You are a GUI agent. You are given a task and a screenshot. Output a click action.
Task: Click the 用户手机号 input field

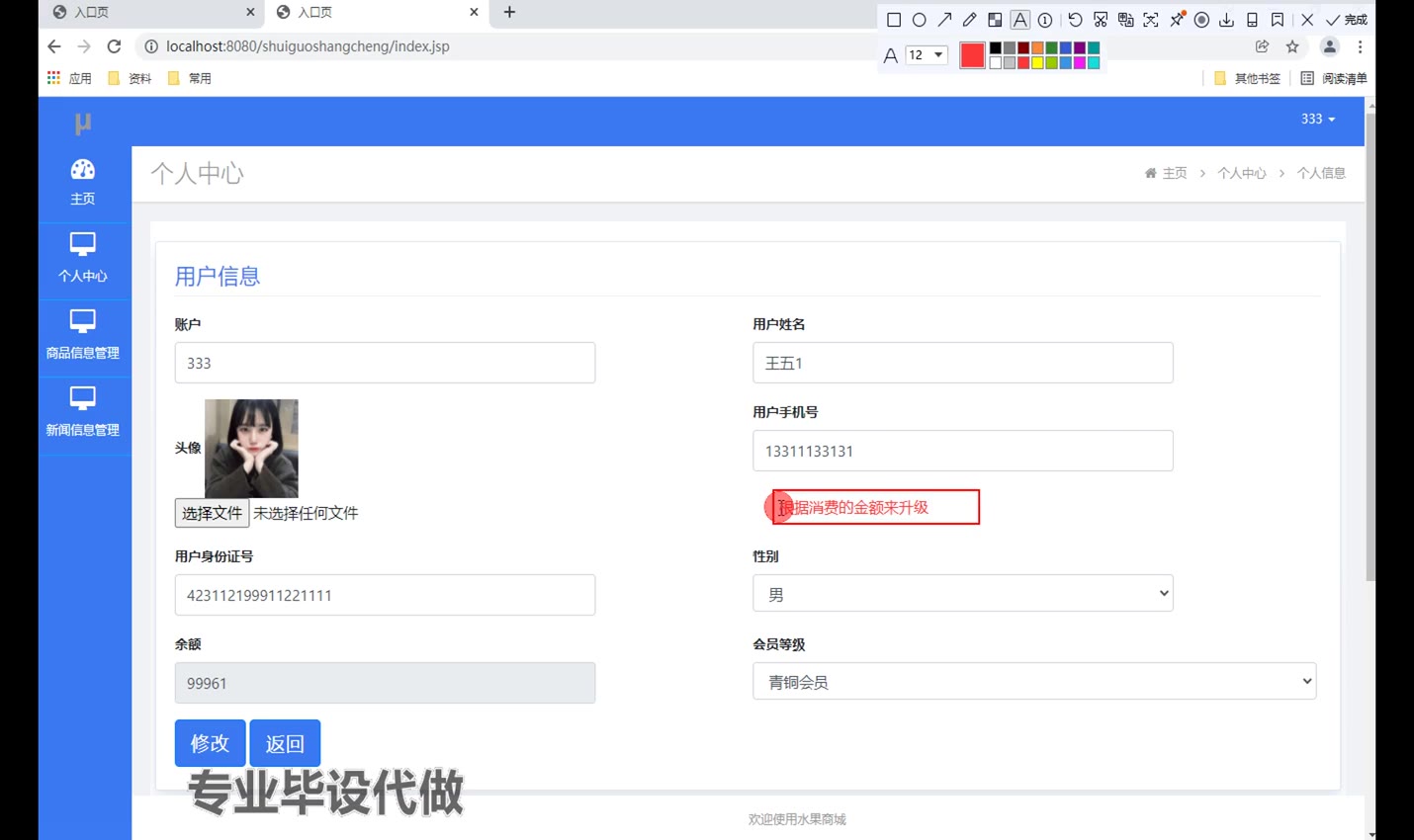963,451
